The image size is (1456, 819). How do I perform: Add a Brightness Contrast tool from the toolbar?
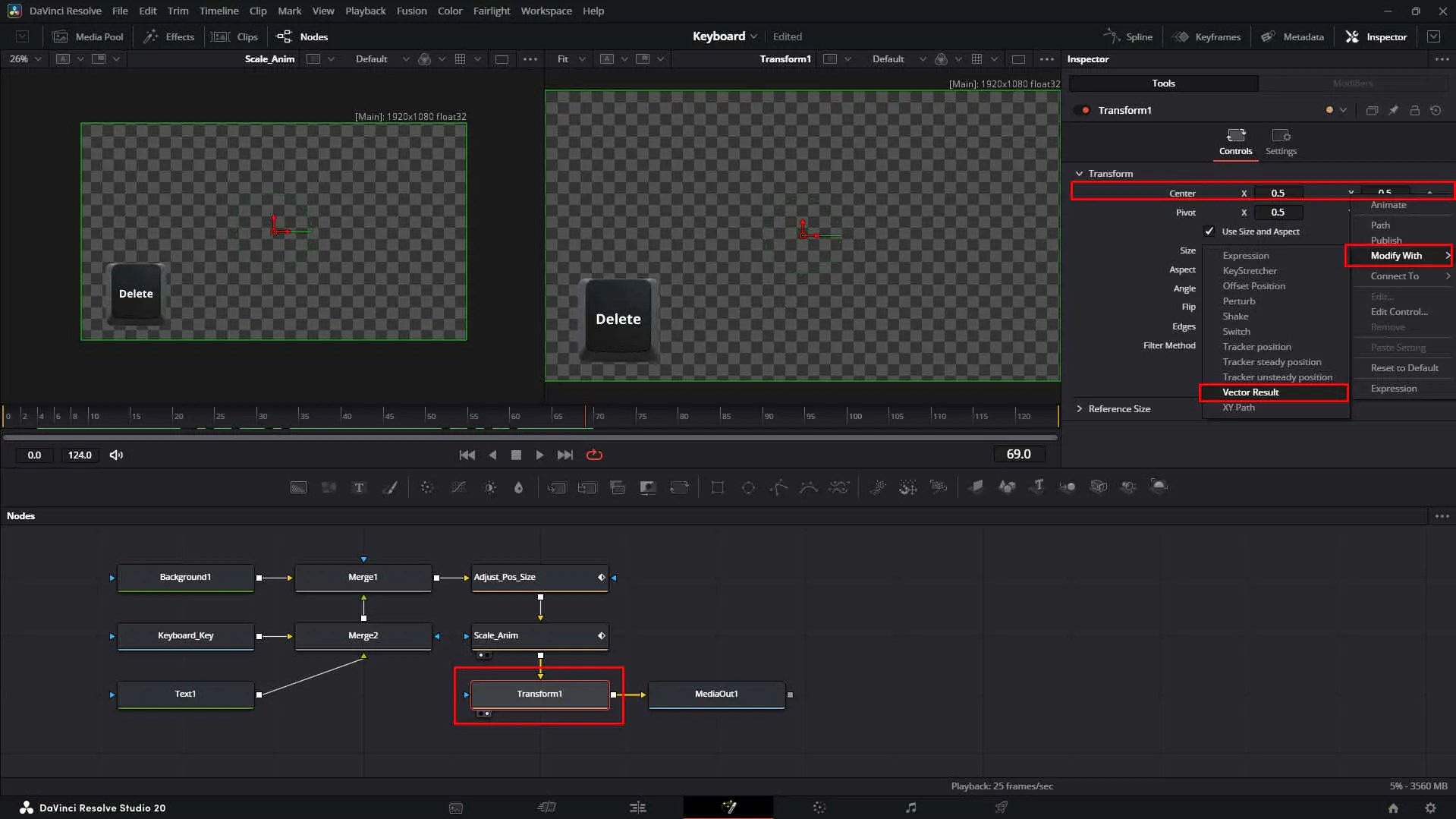(x=490, y=487)
